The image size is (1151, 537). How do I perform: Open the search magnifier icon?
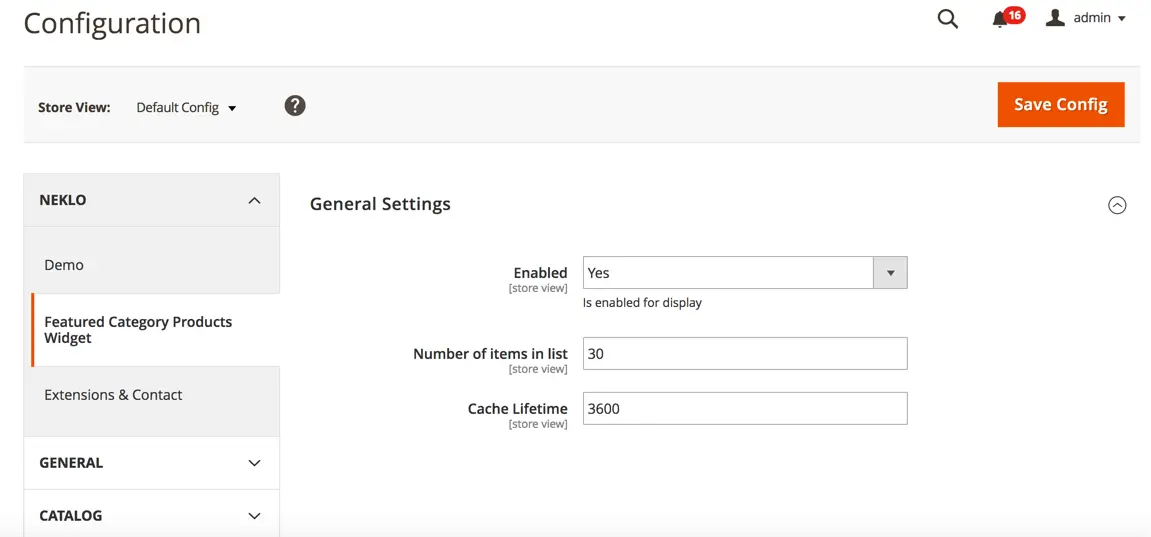click(947, 19)
